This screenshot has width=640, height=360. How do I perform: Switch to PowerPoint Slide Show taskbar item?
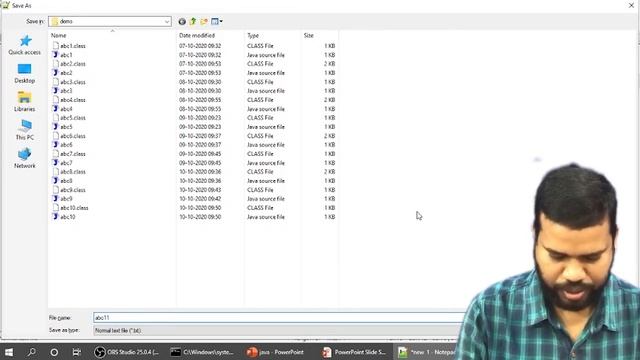tap(353, 352)
